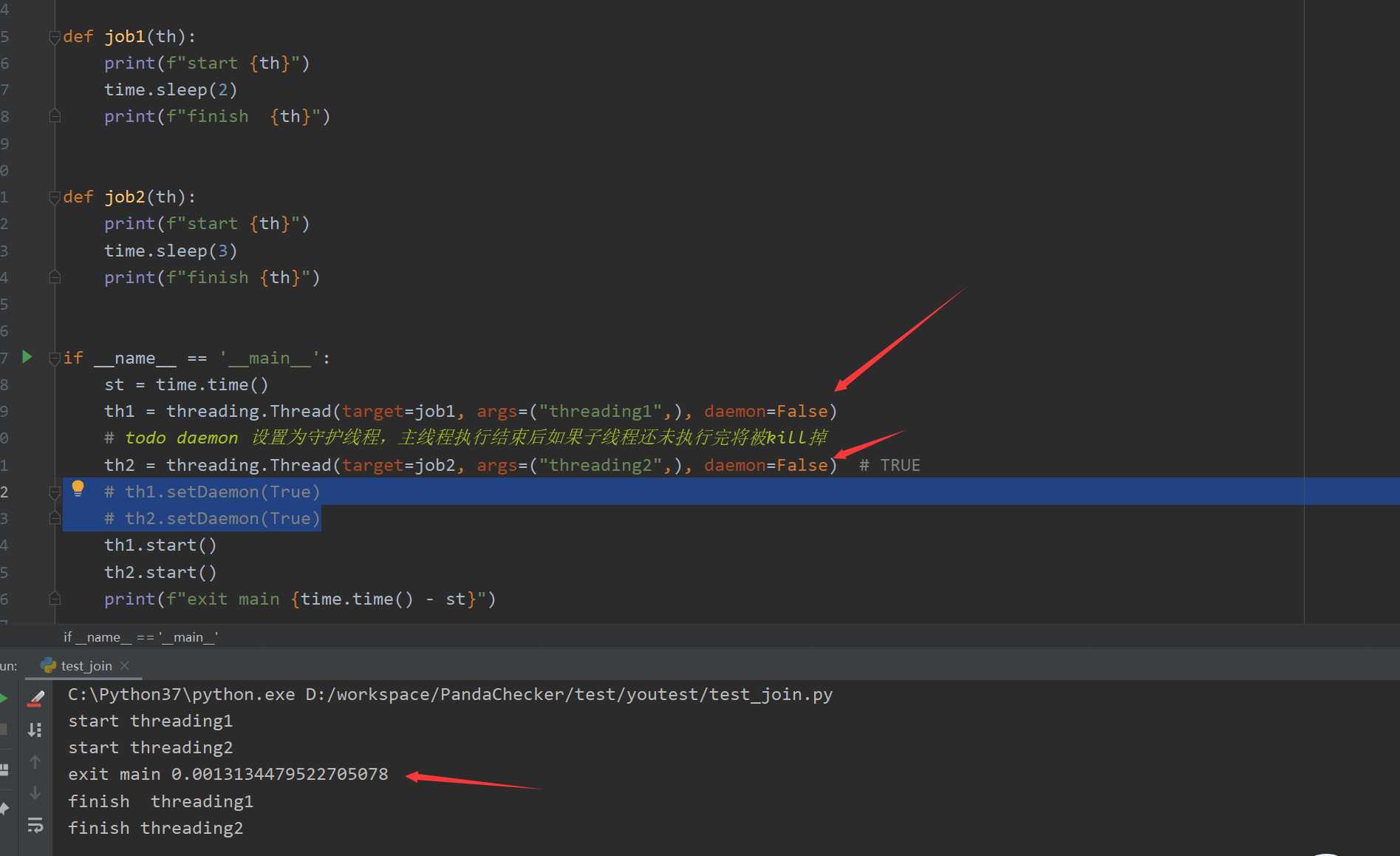Viewport: 1400px width, 856px height.
Task: Rerun test_join with green play icon
Action: (x=4, y=698)
